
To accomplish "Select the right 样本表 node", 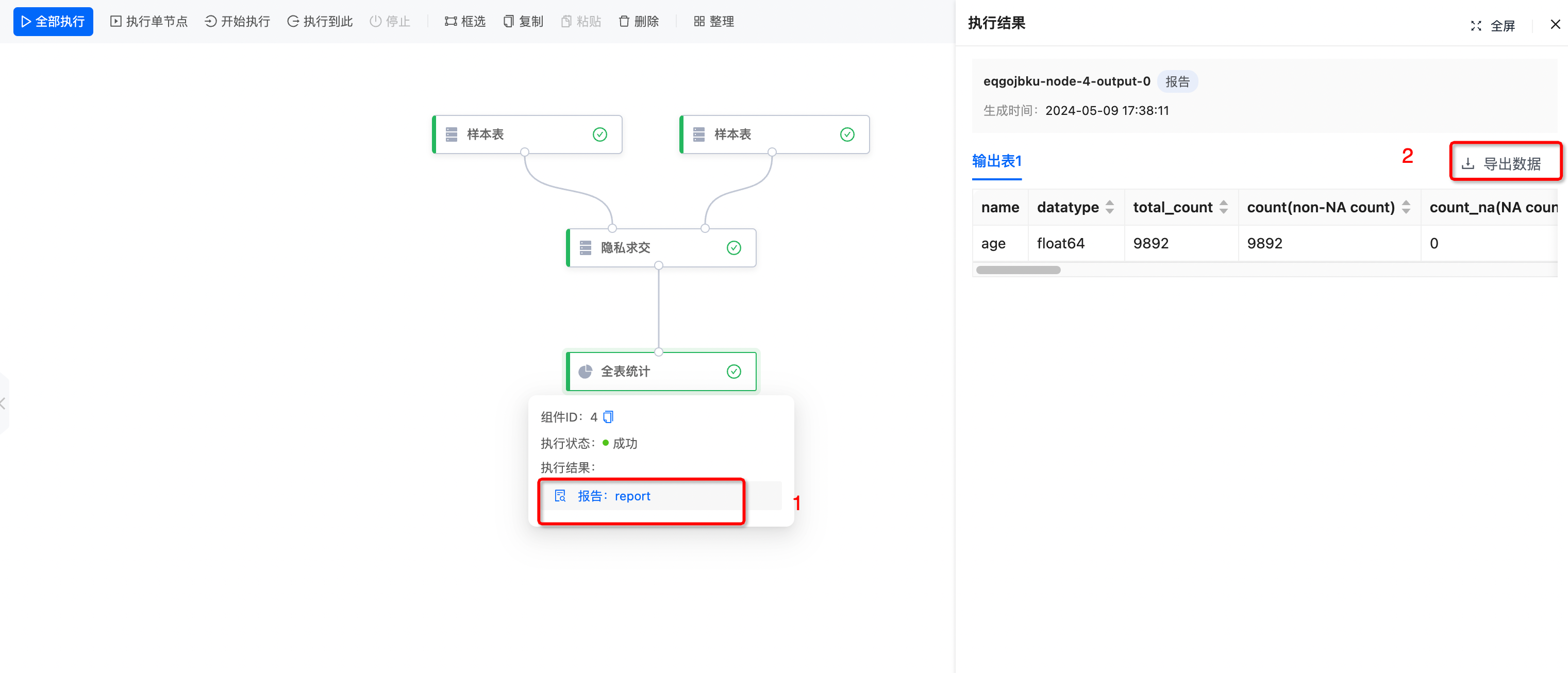I will [x=774, y=134].
